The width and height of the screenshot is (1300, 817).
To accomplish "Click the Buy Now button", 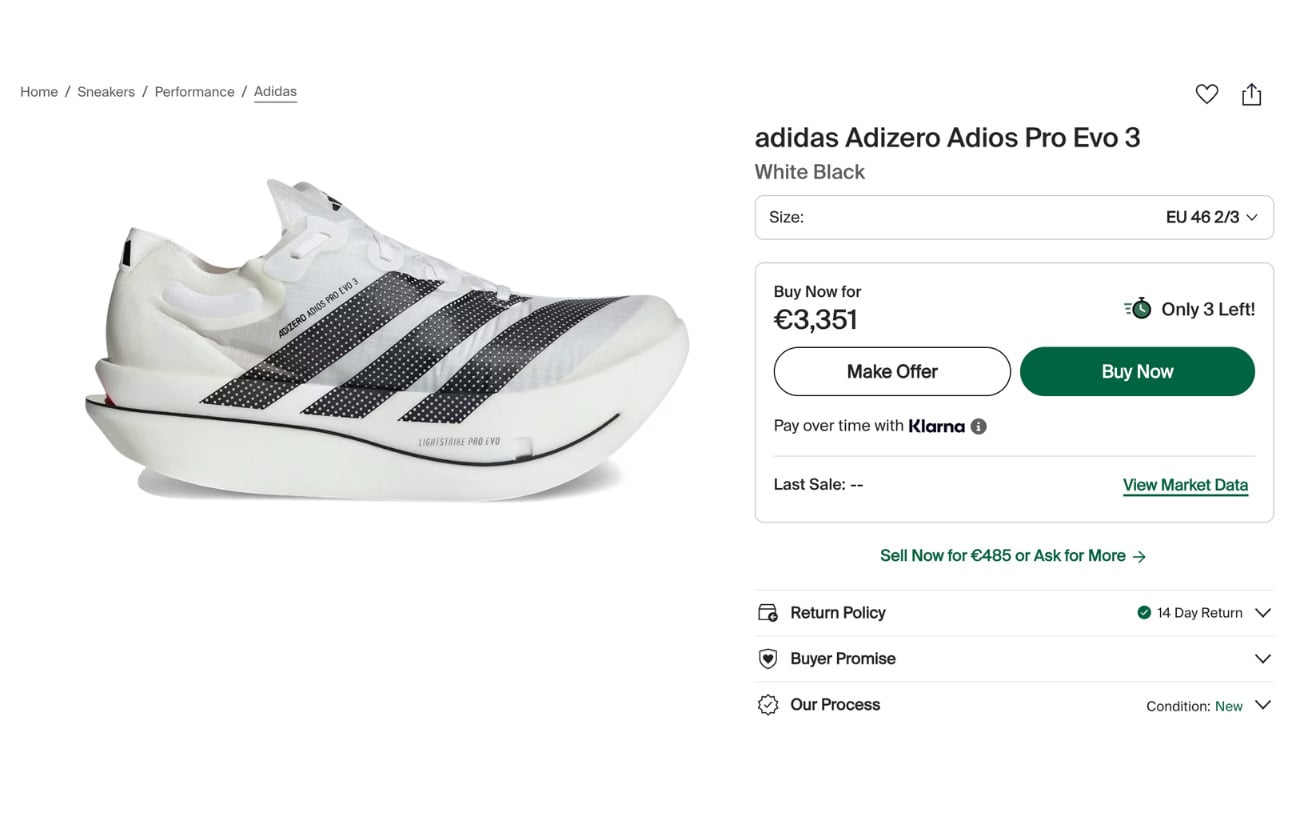I will click(1136, 371).
